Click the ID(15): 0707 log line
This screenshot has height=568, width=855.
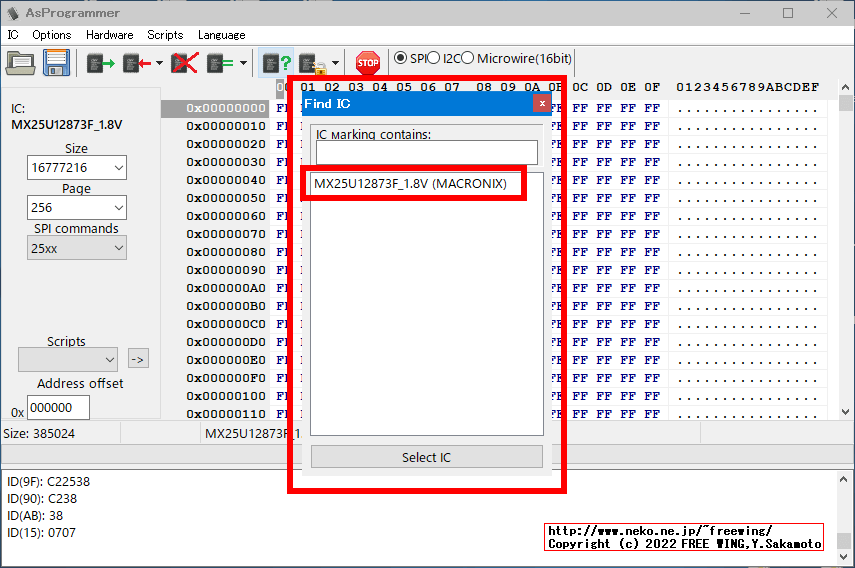(x=41, y=533)
